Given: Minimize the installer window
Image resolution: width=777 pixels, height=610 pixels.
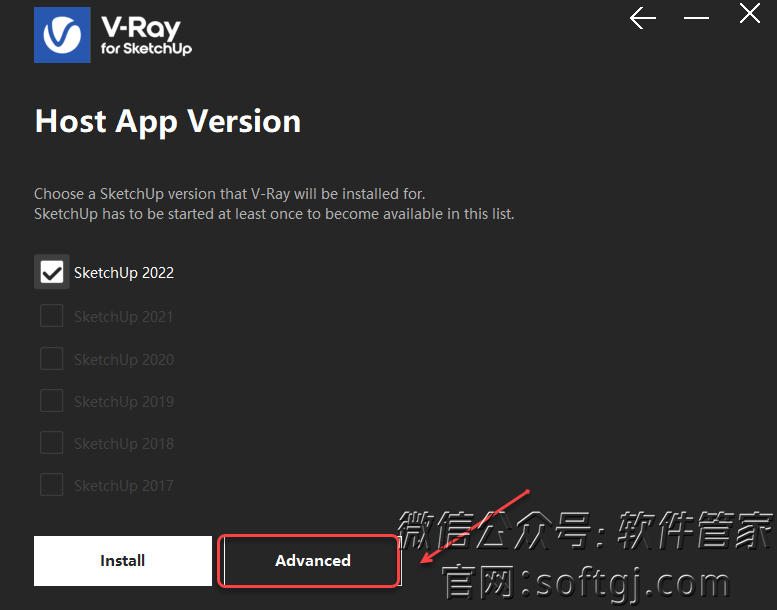Looking at the screenshot, I should point(696,18).
